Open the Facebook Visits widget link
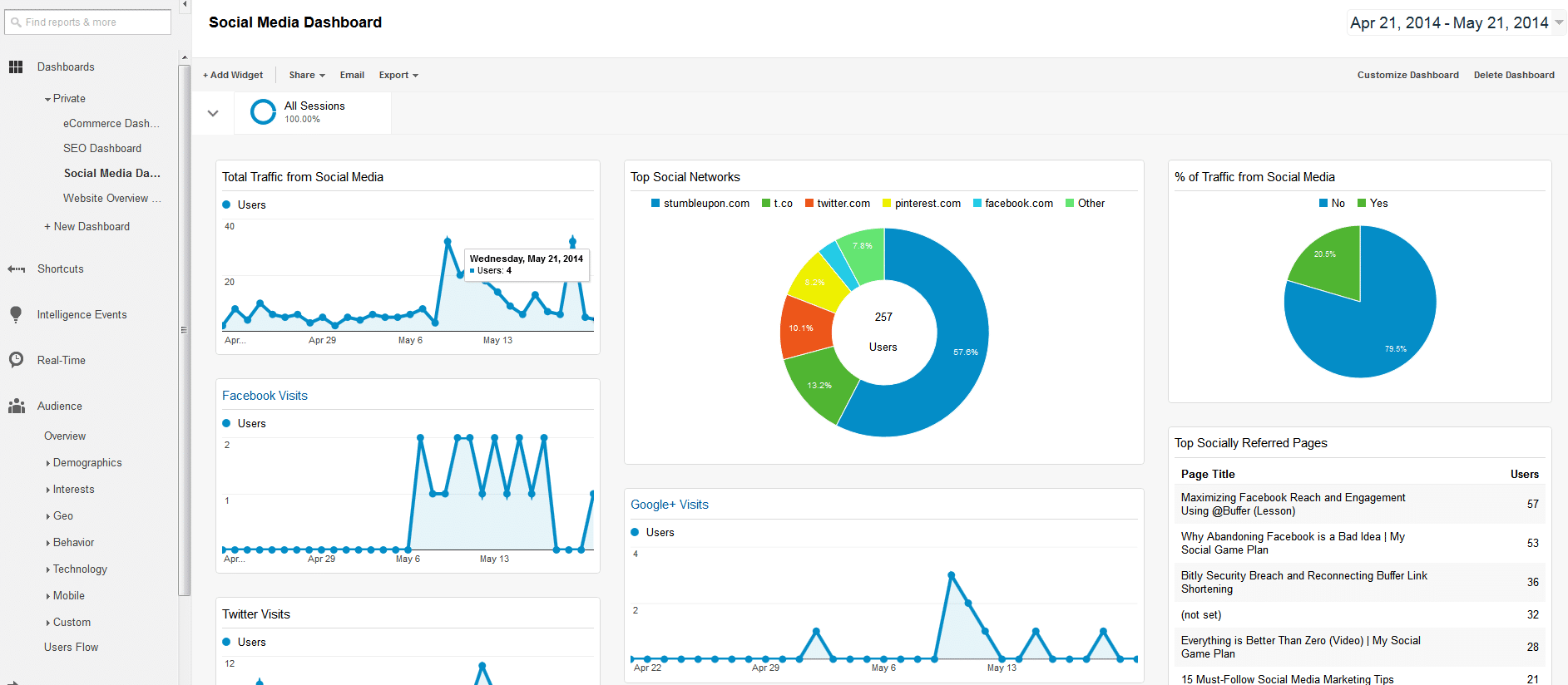1568x685 pixels. [265, 396]
